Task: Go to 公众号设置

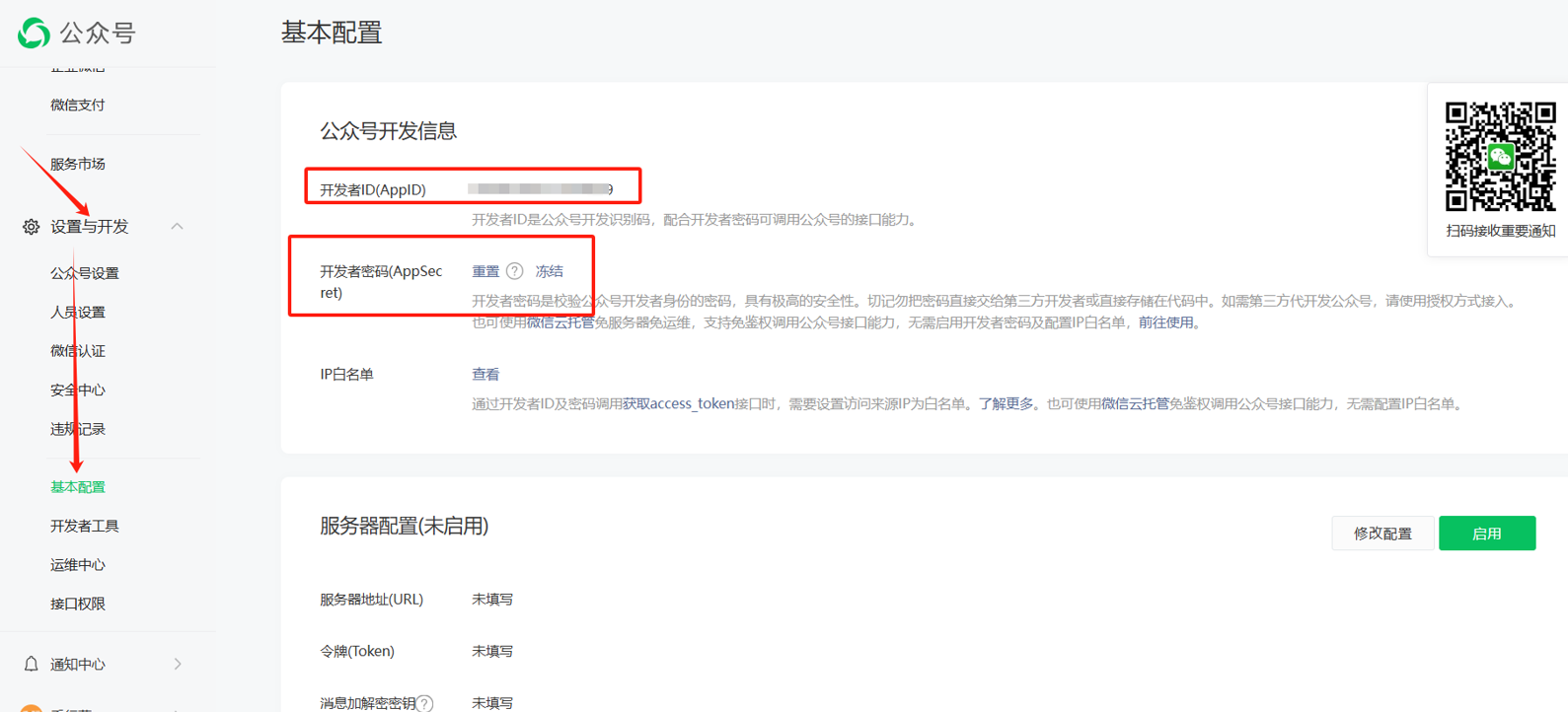Action: (85, 273)
